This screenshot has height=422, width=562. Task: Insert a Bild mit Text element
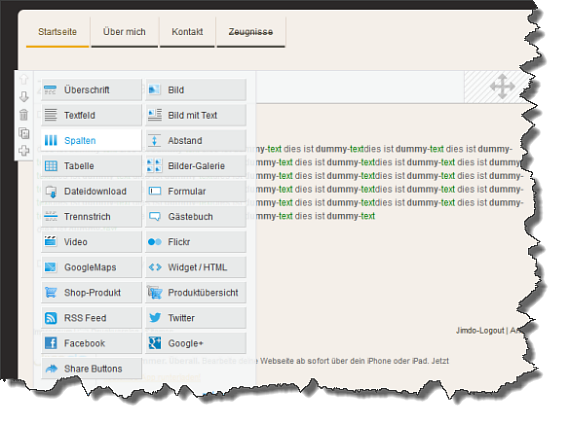[x=196, y=115]
